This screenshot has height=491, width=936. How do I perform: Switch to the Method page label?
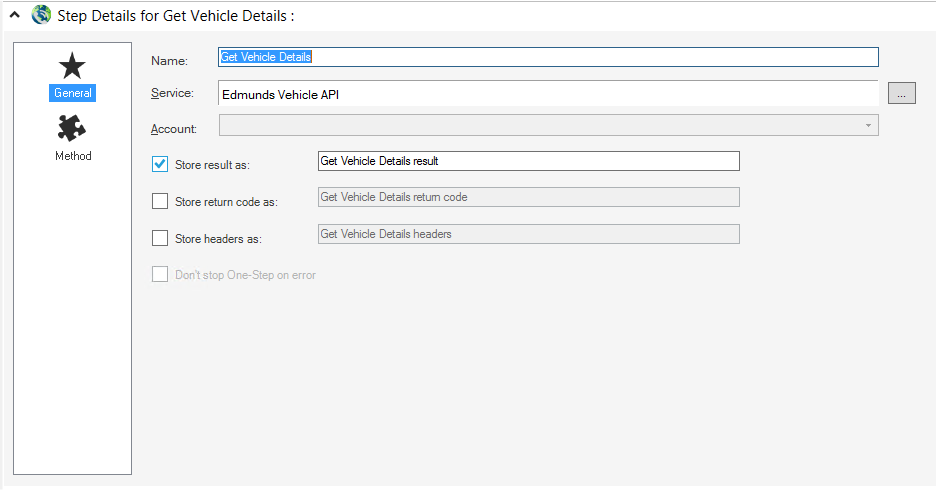click(x=73, y=156)
